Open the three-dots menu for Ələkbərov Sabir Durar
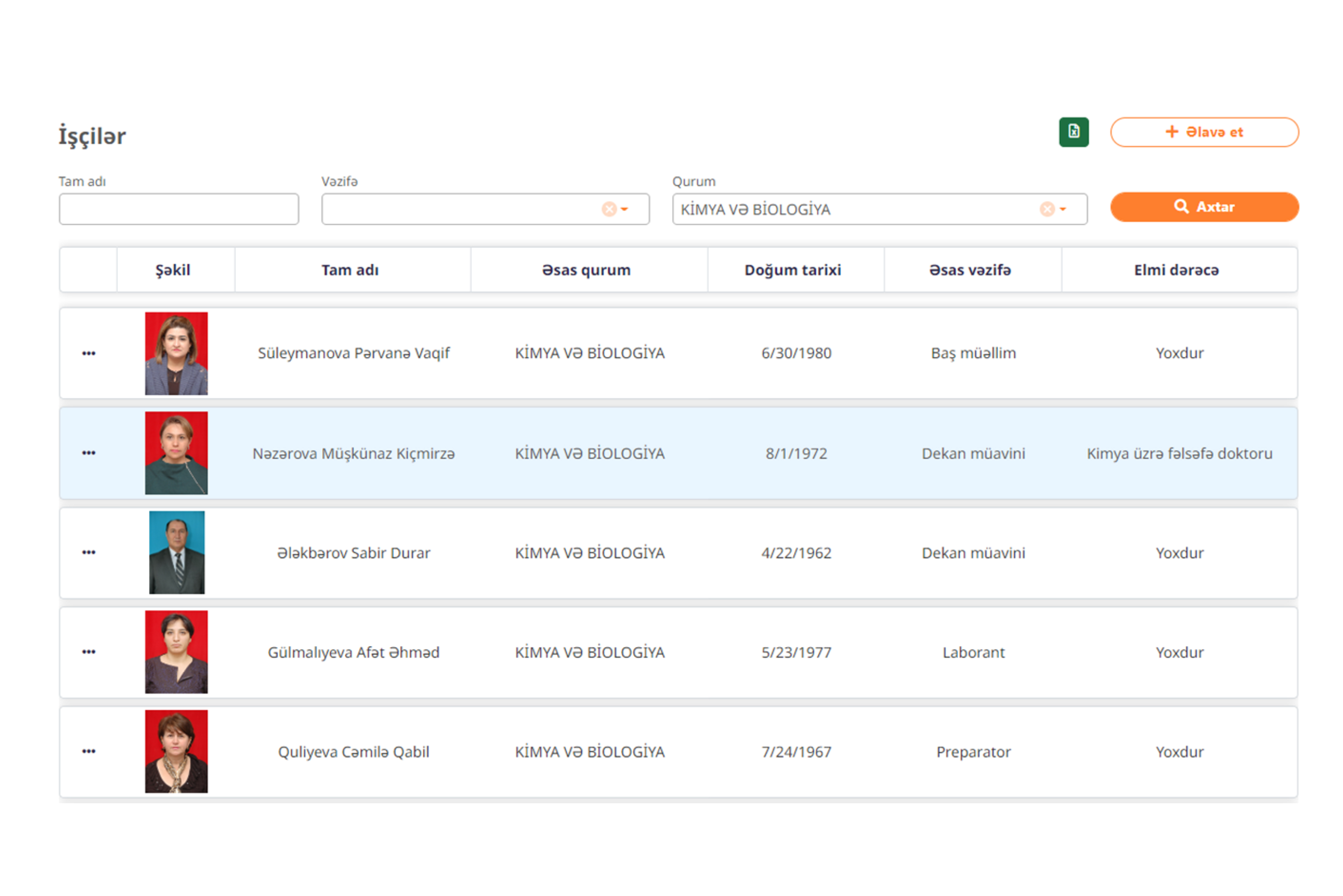The image size is (1343, 896). (89, 552)
